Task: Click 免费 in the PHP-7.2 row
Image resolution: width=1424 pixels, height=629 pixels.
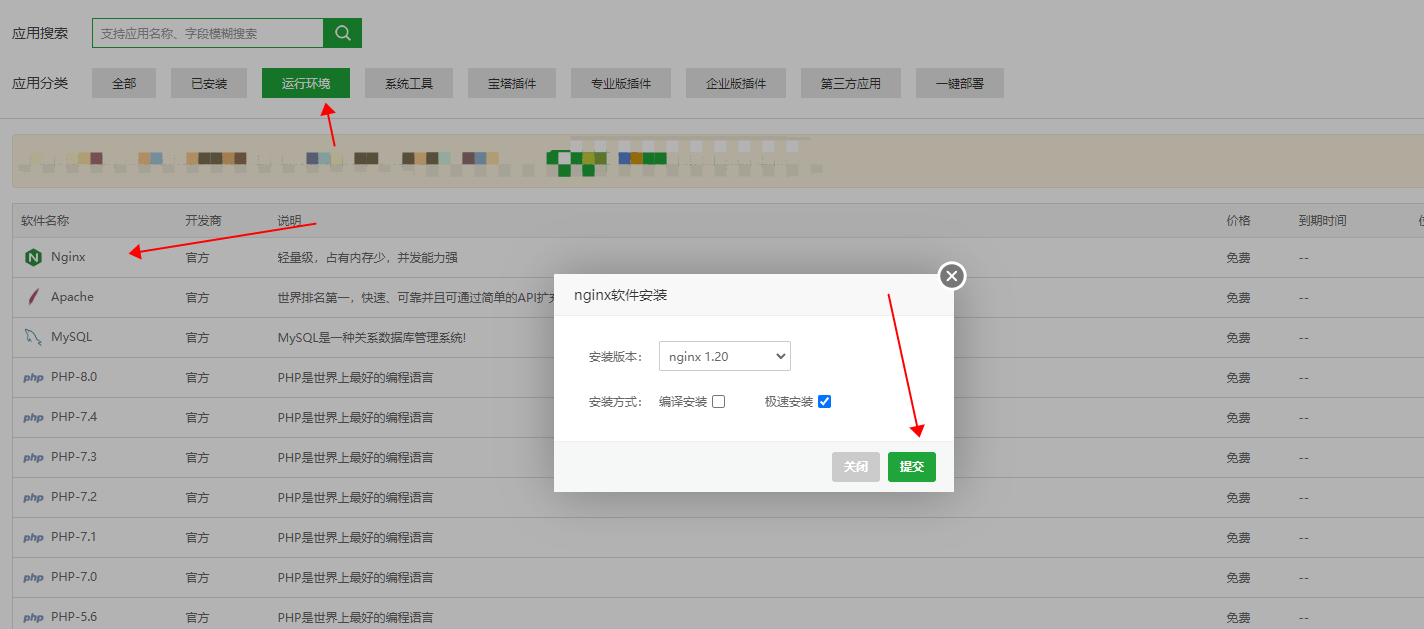Action: [1238, 498]
